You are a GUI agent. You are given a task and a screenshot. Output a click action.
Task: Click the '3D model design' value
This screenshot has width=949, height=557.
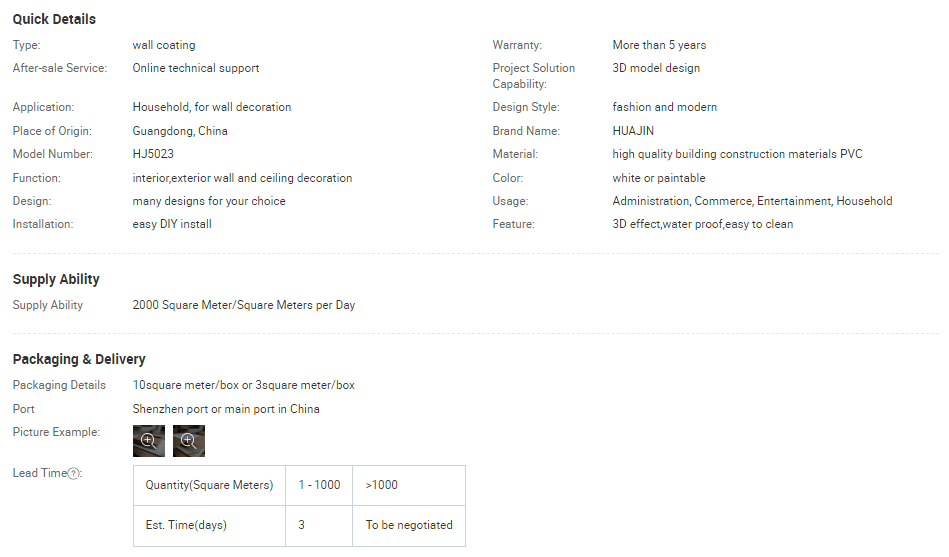(x=656, y=68)
